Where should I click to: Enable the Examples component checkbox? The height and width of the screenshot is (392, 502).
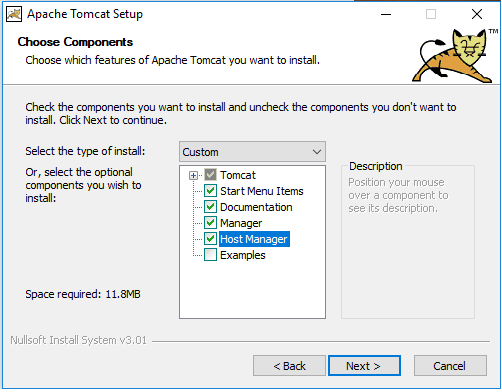click(210, 255)
